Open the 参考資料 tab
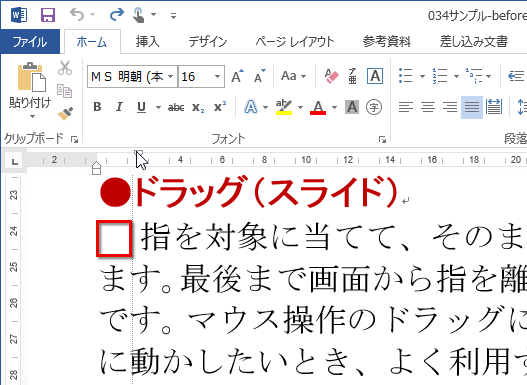 point(387,42)
